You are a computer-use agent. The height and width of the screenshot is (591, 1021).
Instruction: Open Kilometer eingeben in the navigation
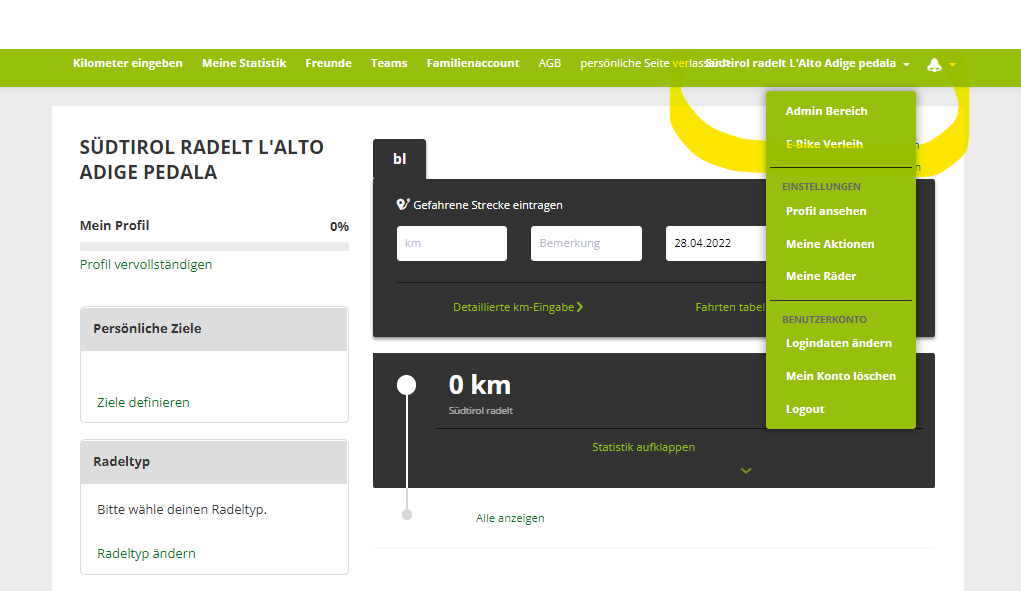[128, 63]
